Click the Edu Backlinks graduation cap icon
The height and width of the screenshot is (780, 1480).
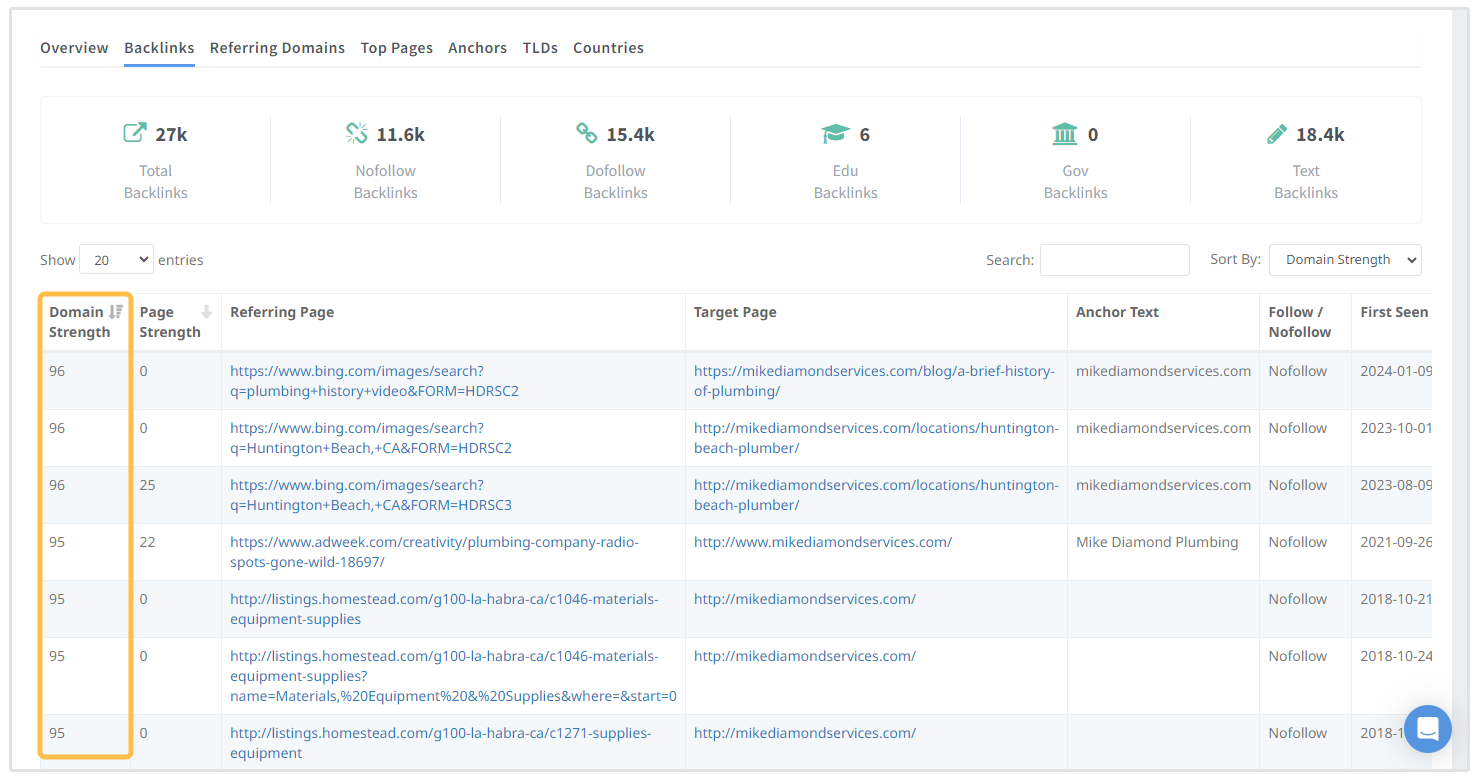coord(835,133)
